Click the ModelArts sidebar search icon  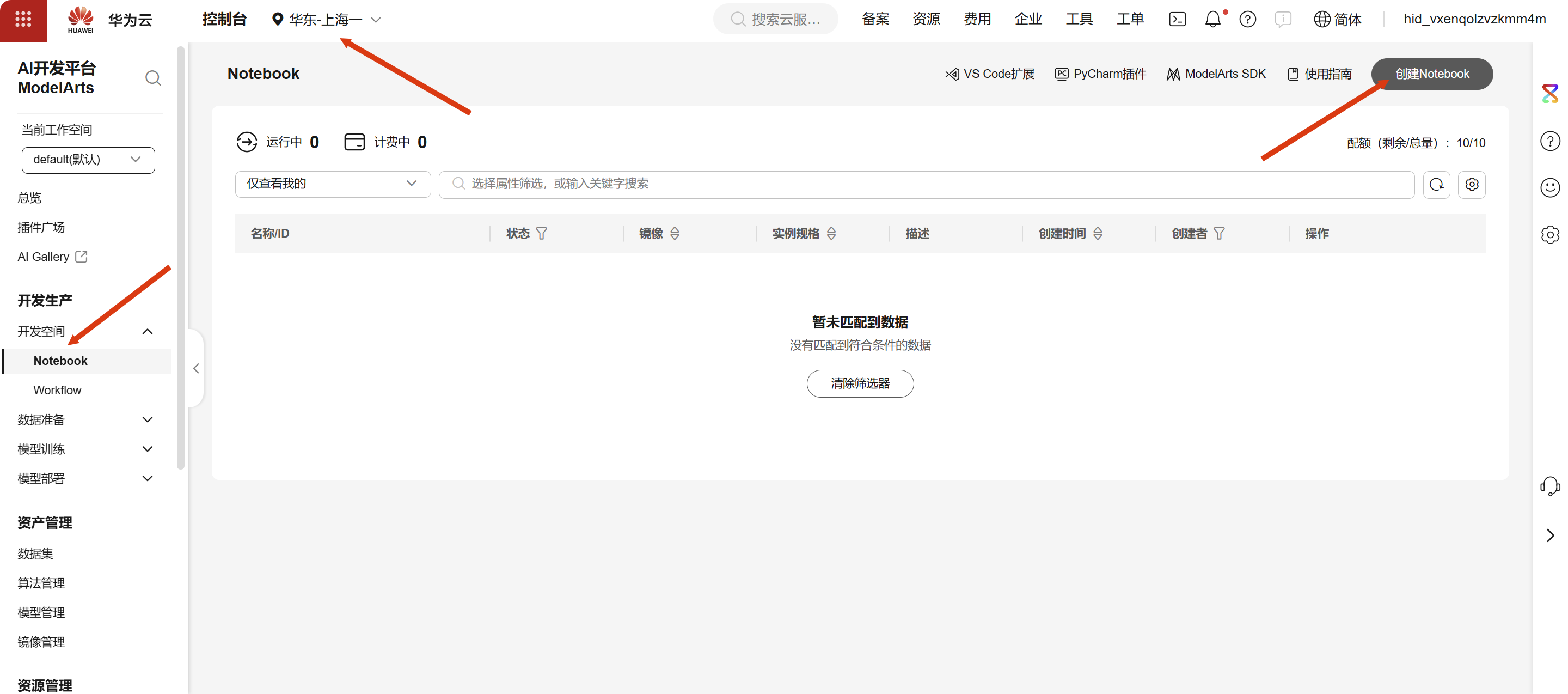(153, 78)
